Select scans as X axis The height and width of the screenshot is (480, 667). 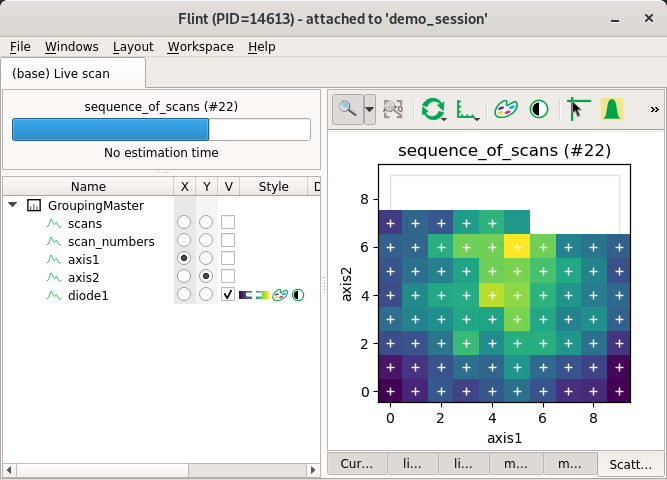click(x=184, y=222)
